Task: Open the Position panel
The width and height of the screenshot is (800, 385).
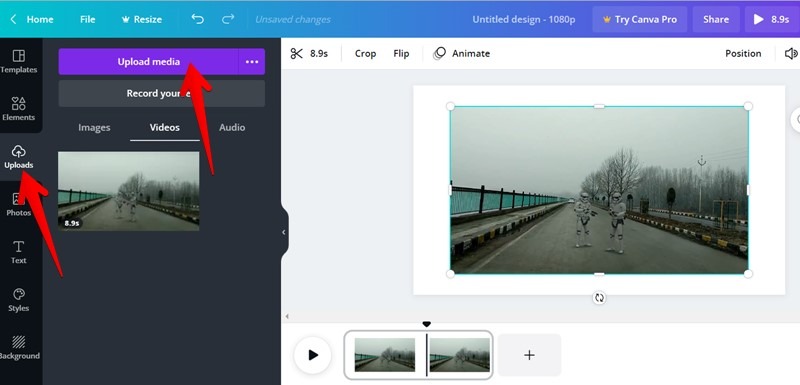Action: point(743,54)
